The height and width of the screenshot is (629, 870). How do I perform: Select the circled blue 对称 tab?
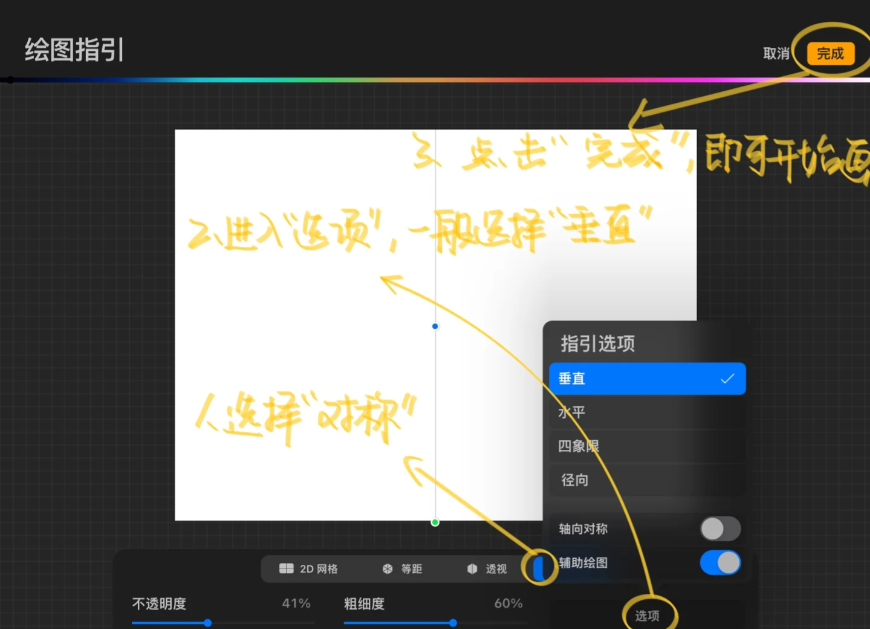tap(538, 568)
